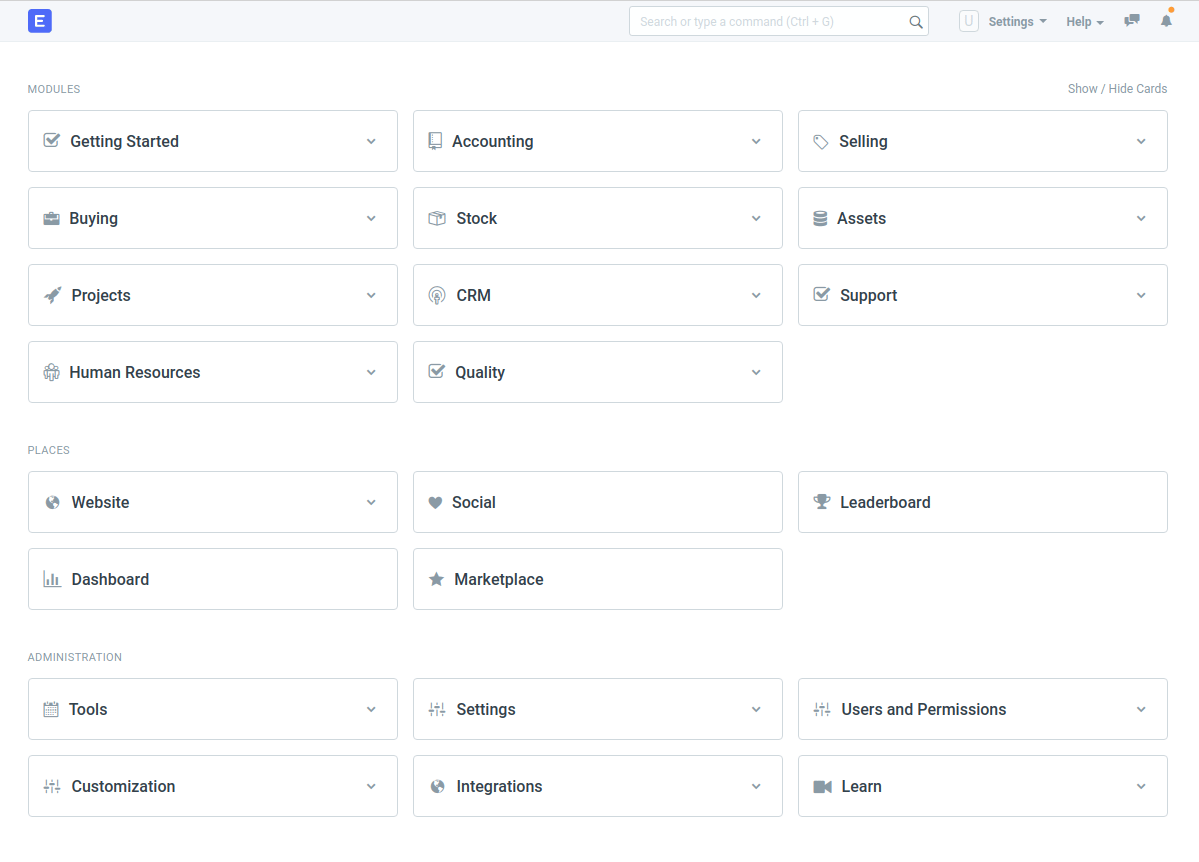1199x862 pixels.
Task: Click the Leaderboard trophy icon
Action: click(x=822, y=502)
